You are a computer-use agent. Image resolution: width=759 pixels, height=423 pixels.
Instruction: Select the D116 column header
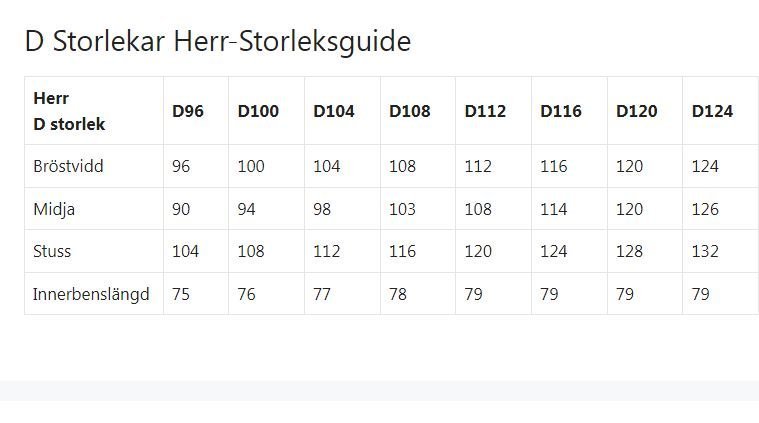click(x=561, y=111)
